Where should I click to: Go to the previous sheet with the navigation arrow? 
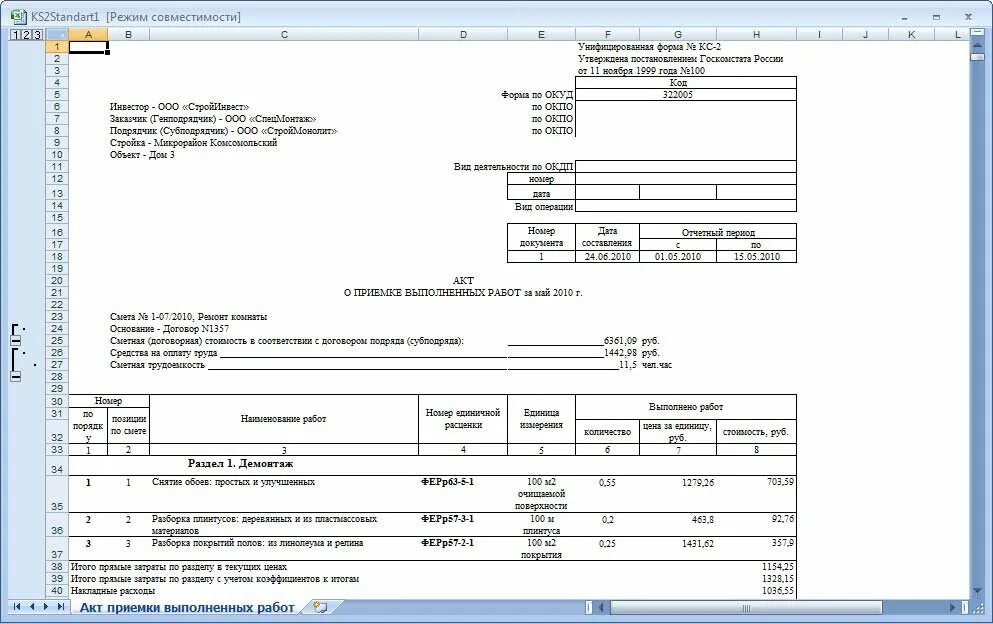pyautogui.click(x=32, y=607)
